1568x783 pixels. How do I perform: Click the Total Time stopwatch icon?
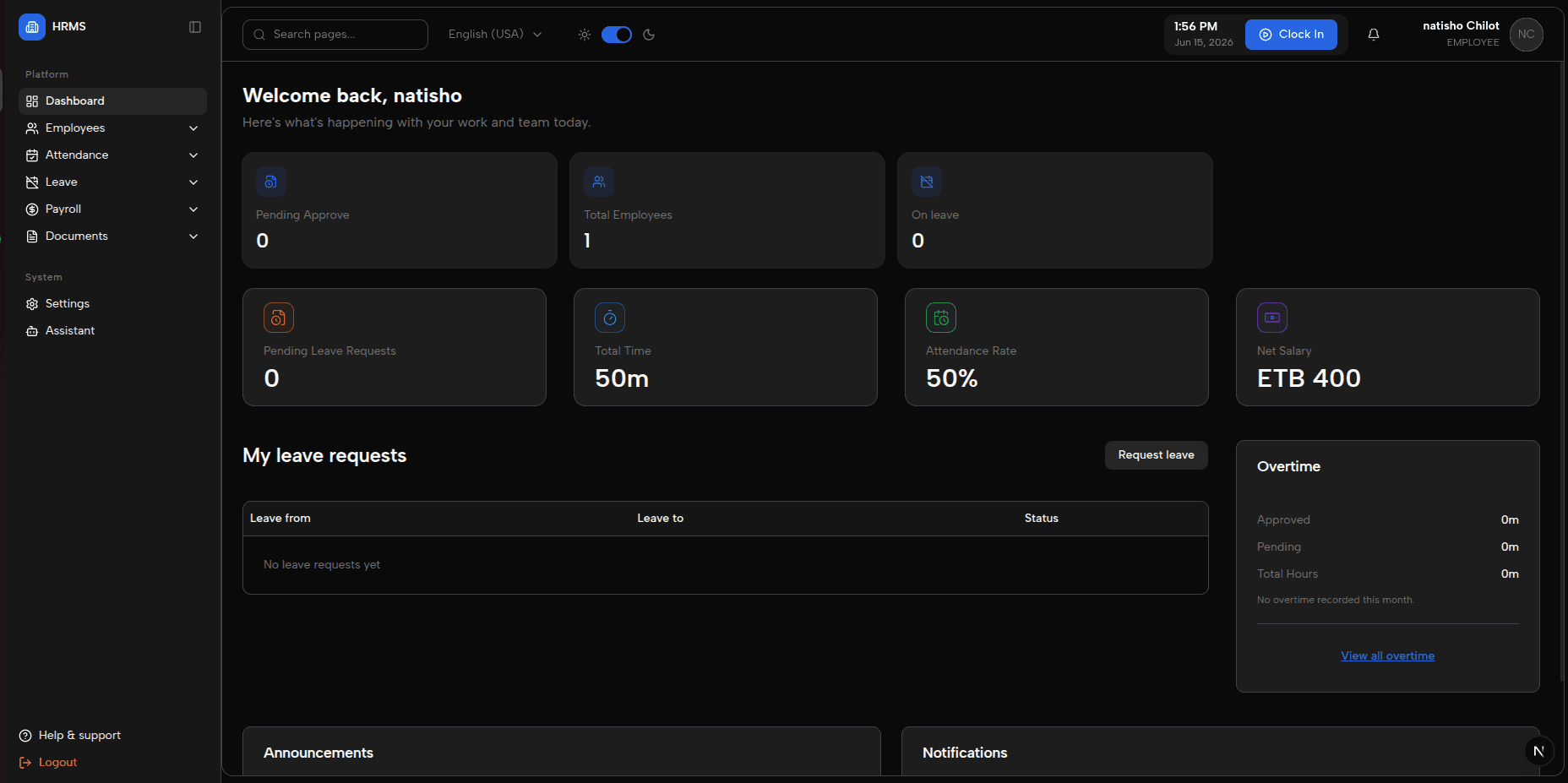click(x=610, y=318)
